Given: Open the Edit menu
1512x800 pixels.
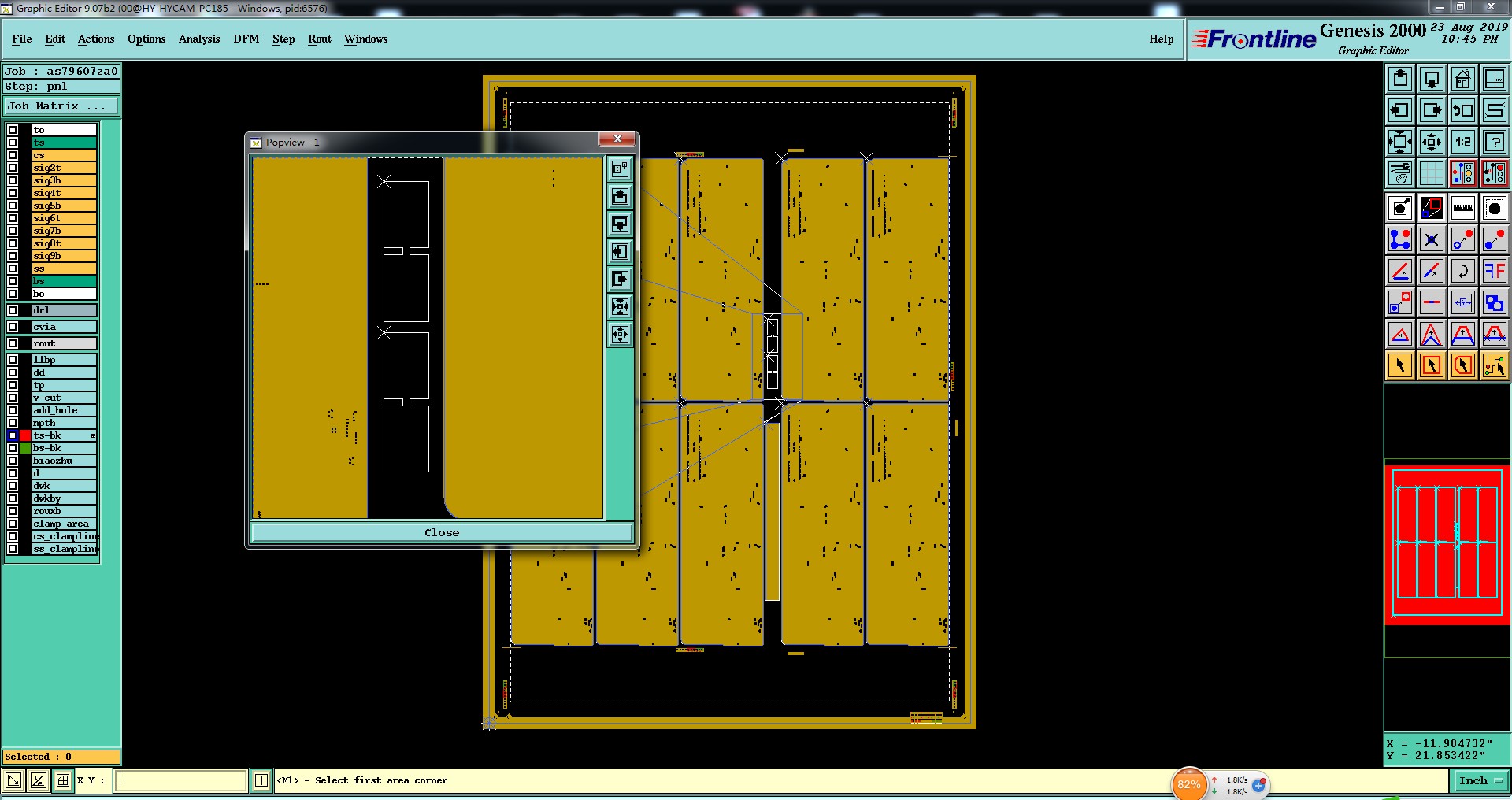Looking at the screenshot, I should 55,39.
